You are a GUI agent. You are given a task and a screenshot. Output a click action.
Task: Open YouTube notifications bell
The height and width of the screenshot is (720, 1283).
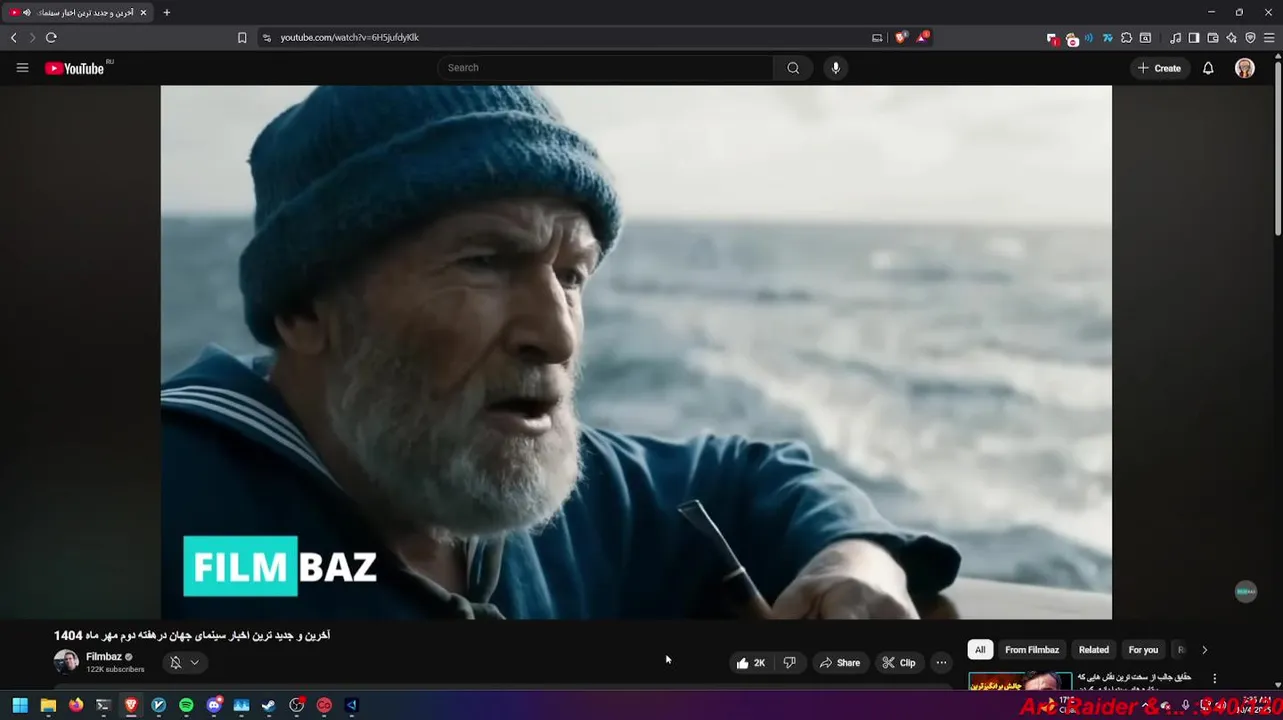1208,68
